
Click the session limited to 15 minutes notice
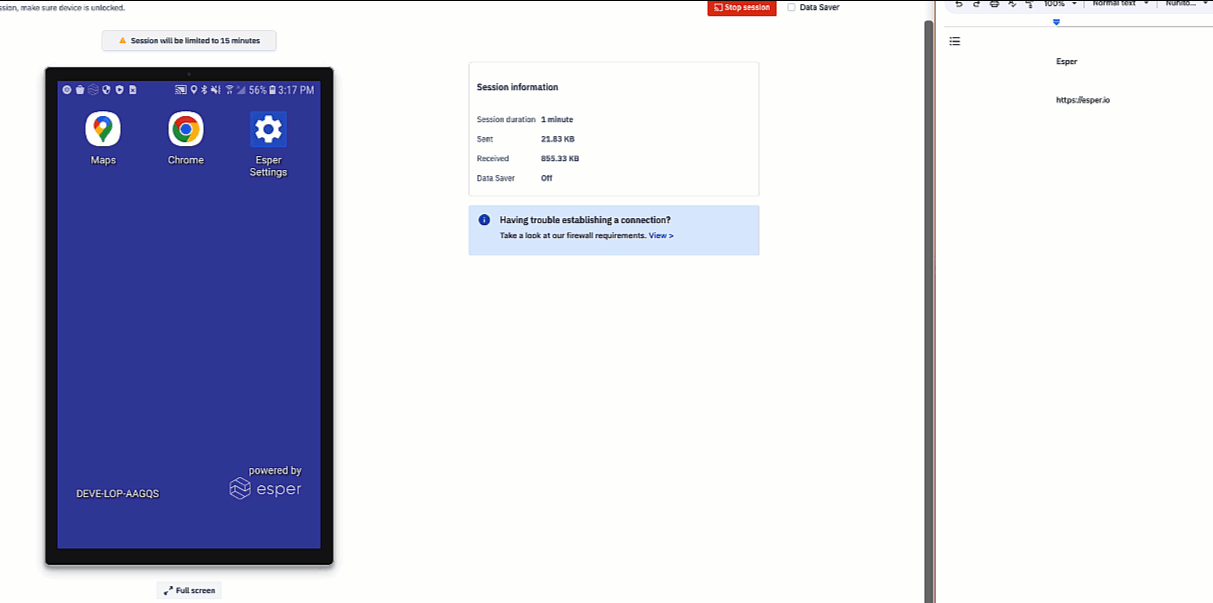[x=189, y=41]
